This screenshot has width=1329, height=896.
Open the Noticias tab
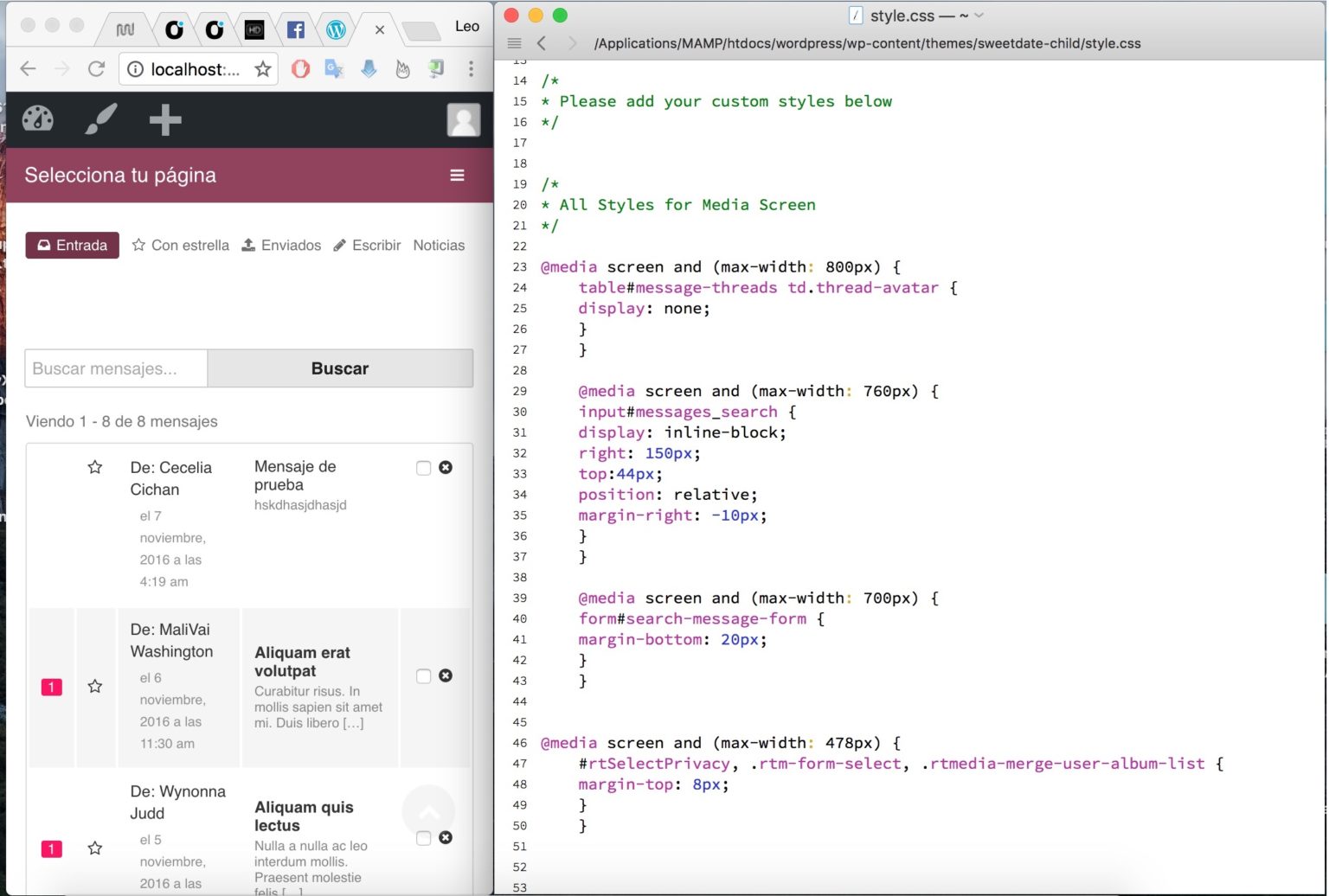click(x=439, y=246)
